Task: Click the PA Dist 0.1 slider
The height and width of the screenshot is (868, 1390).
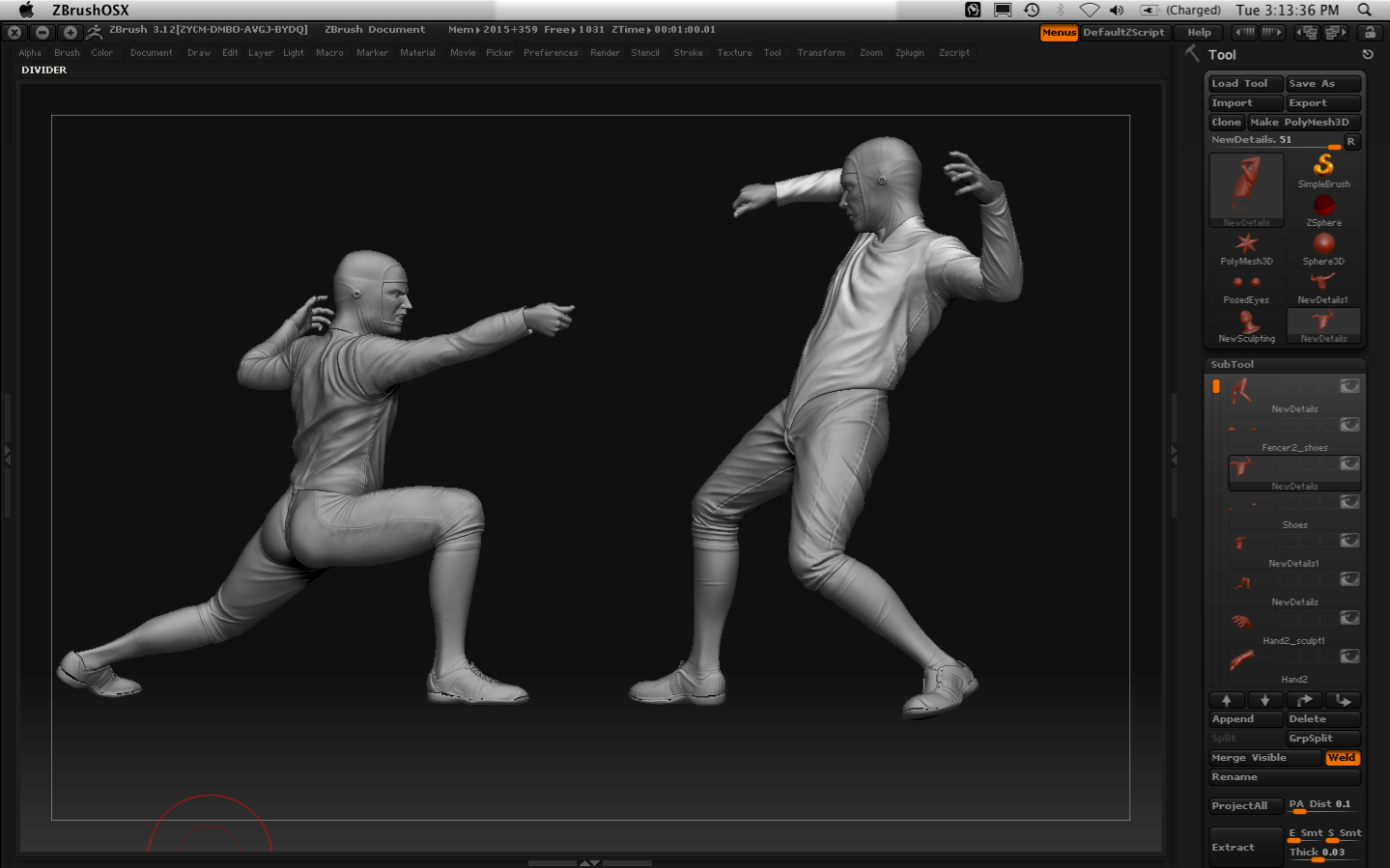Action: coord(1323,805)
